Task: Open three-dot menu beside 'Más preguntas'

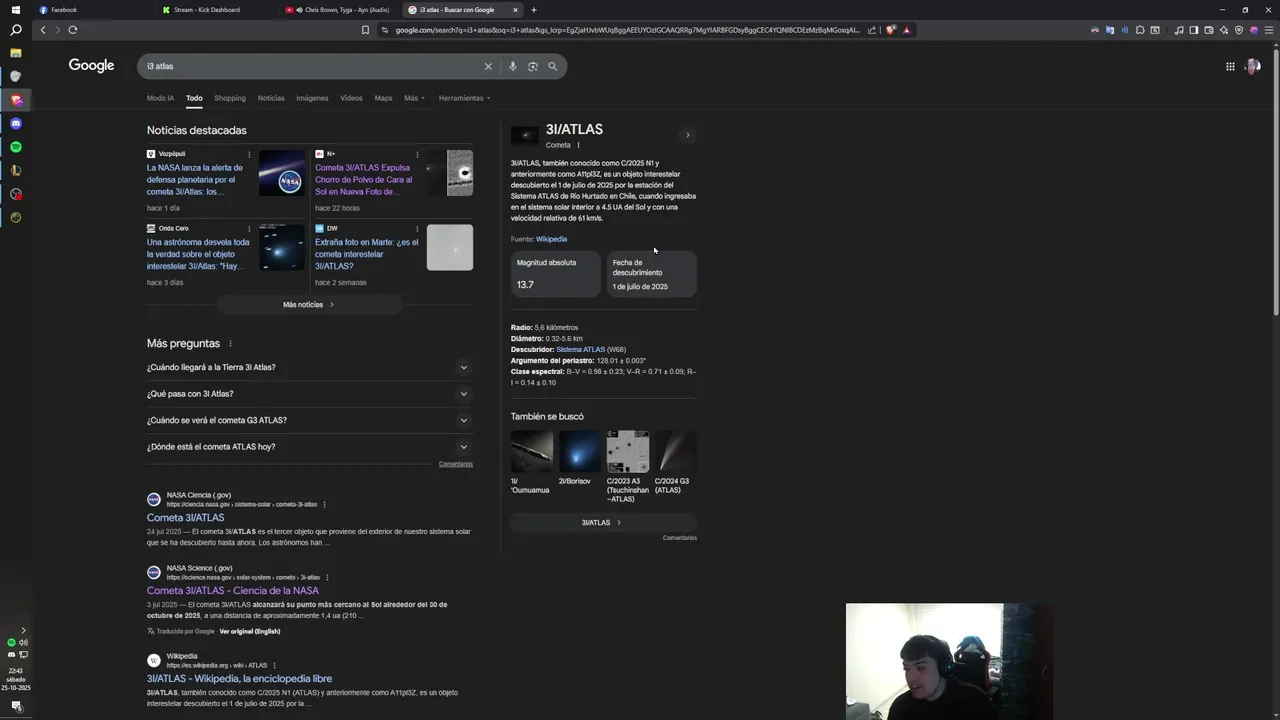Action: coord(230,344)
